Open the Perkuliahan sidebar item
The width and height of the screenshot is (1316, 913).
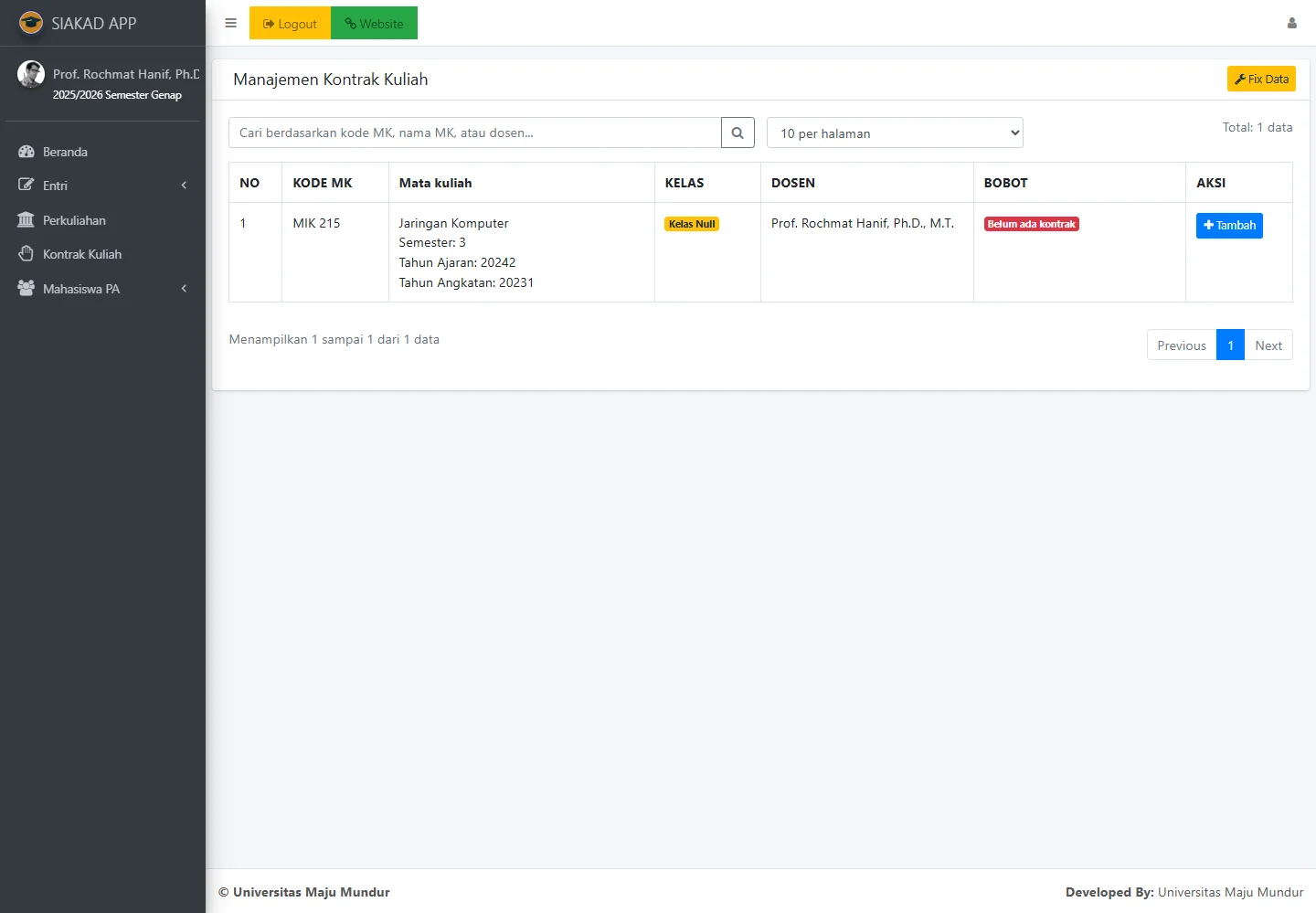[x=74, y=220]
